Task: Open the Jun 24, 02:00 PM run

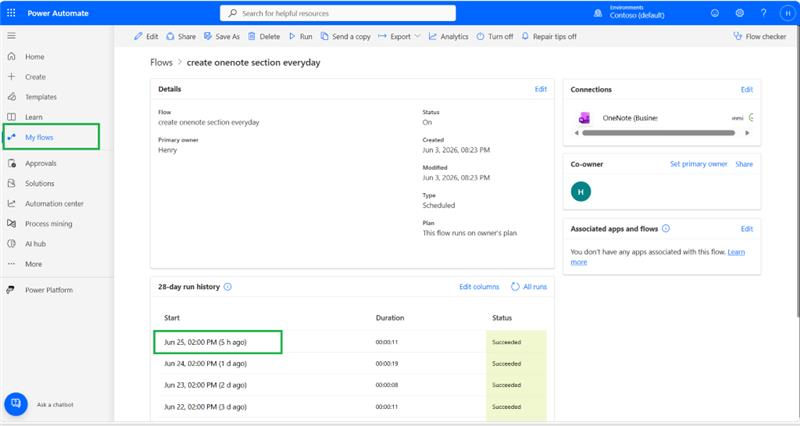Action: [x=205, y=364]
